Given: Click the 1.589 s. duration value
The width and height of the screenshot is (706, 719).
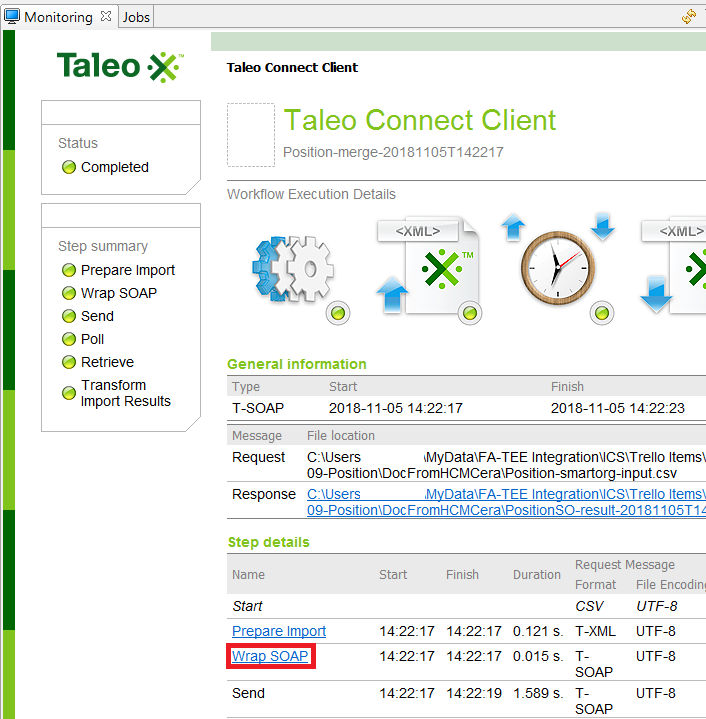Looking at the screenshot, I should click(538, 693).
